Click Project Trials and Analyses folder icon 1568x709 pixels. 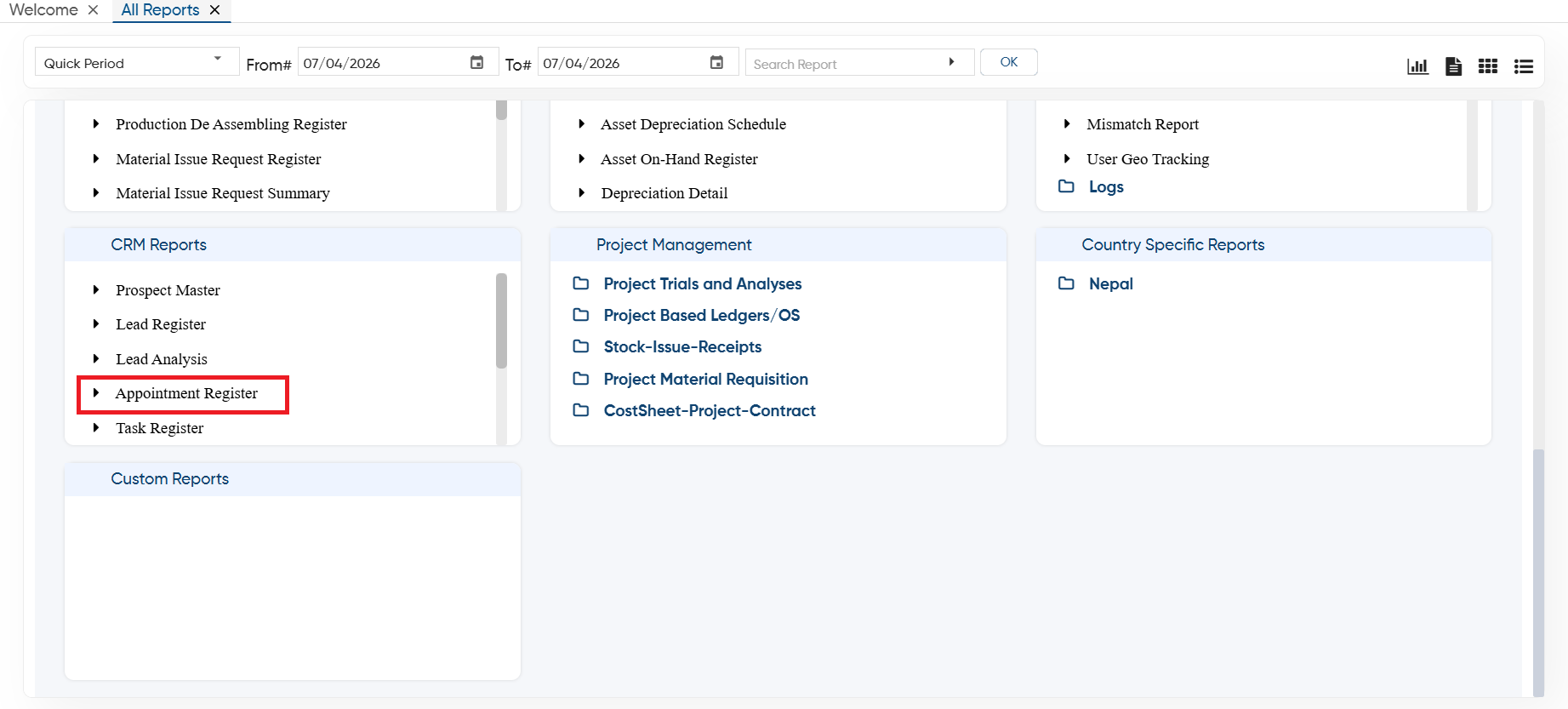click(581, 283)
